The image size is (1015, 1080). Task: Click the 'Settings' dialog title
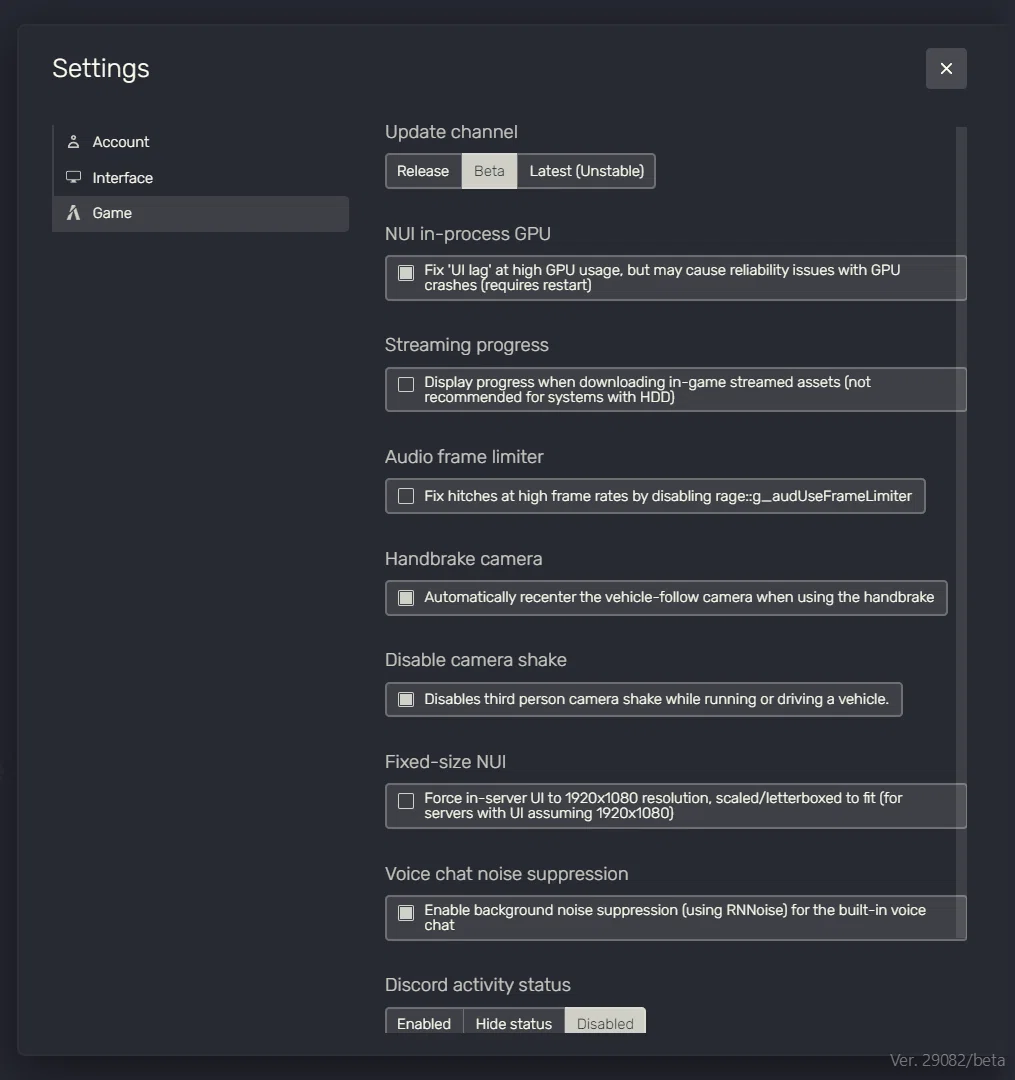101,69
